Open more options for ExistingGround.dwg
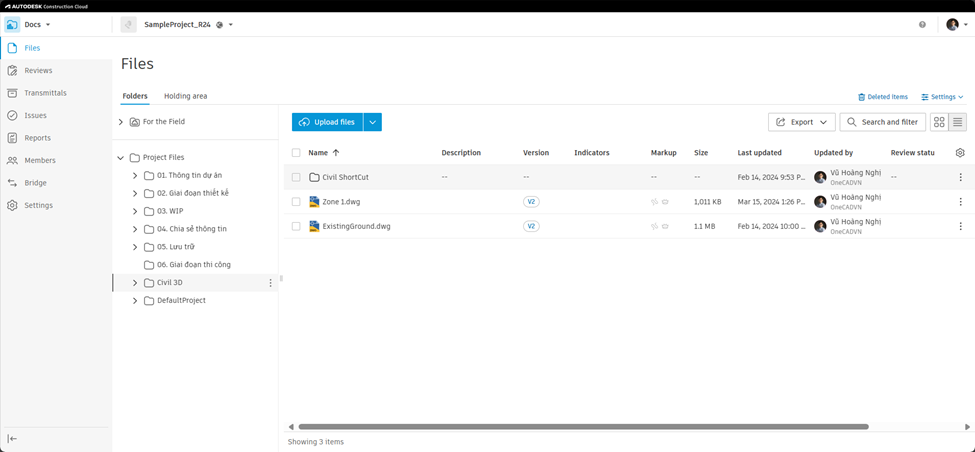The image size is (975, 452). tap(960, 226)
